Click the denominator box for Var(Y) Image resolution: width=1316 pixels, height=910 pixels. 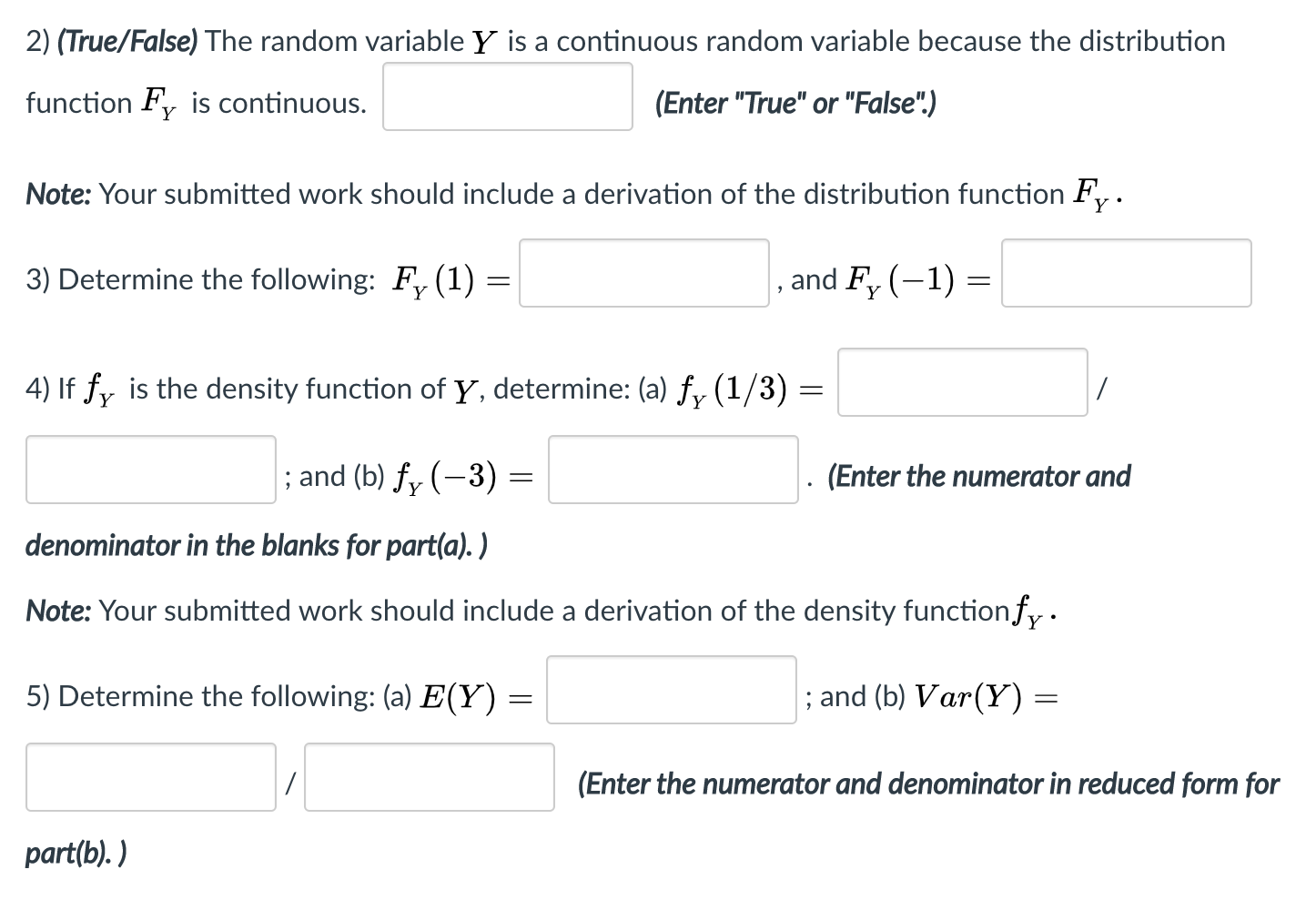point(429,778)
